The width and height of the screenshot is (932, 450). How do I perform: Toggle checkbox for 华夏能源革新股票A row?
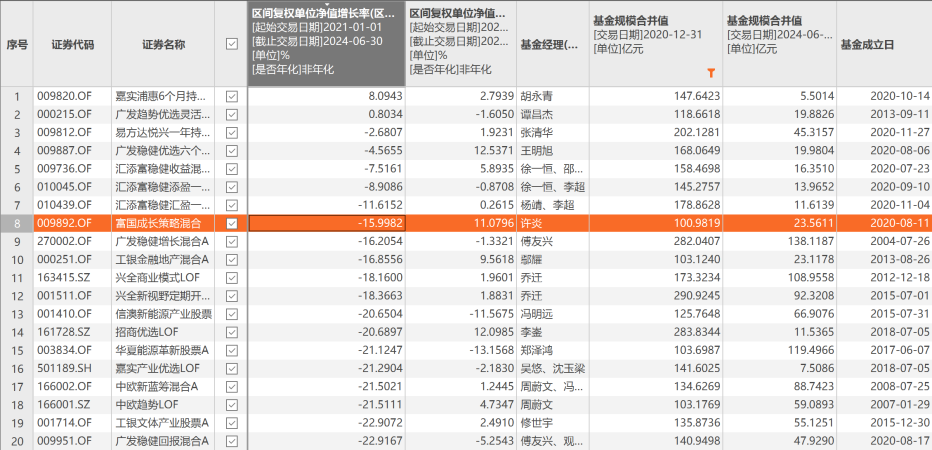(232, 350)
